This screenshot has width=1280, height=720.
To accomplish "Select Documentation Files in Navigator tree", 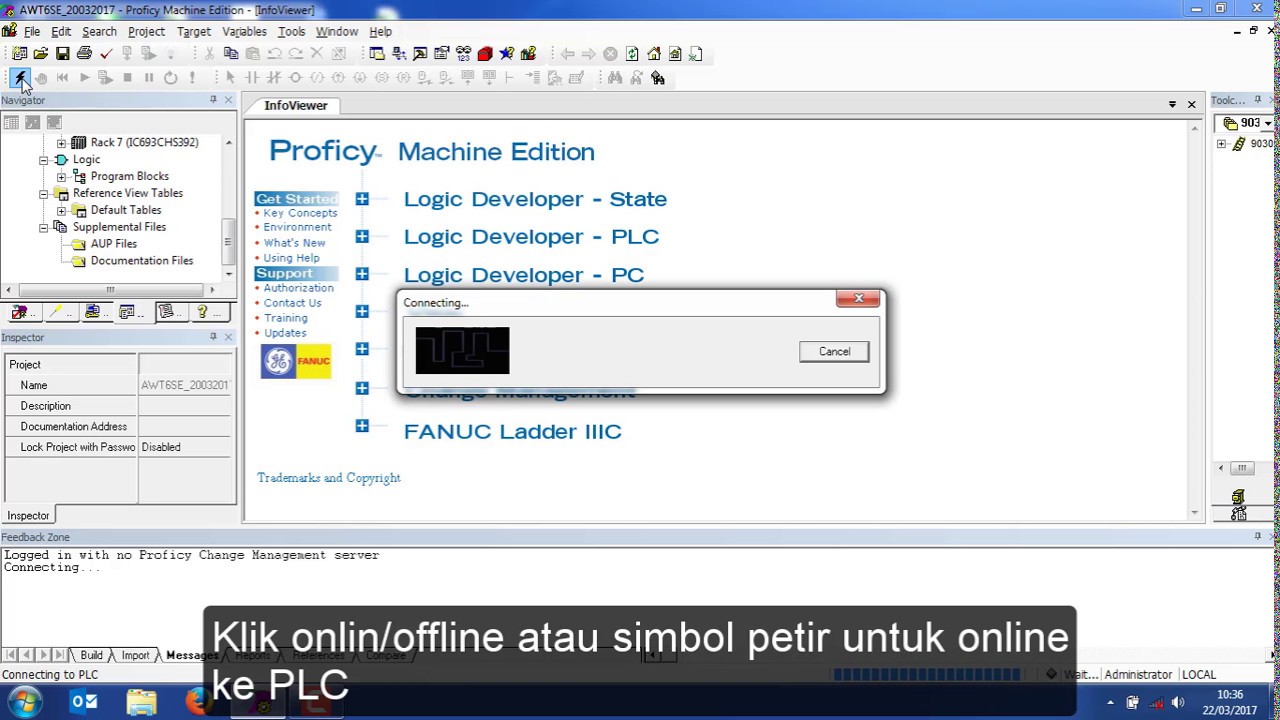I will pyautogui.click(x=141, y=261).
